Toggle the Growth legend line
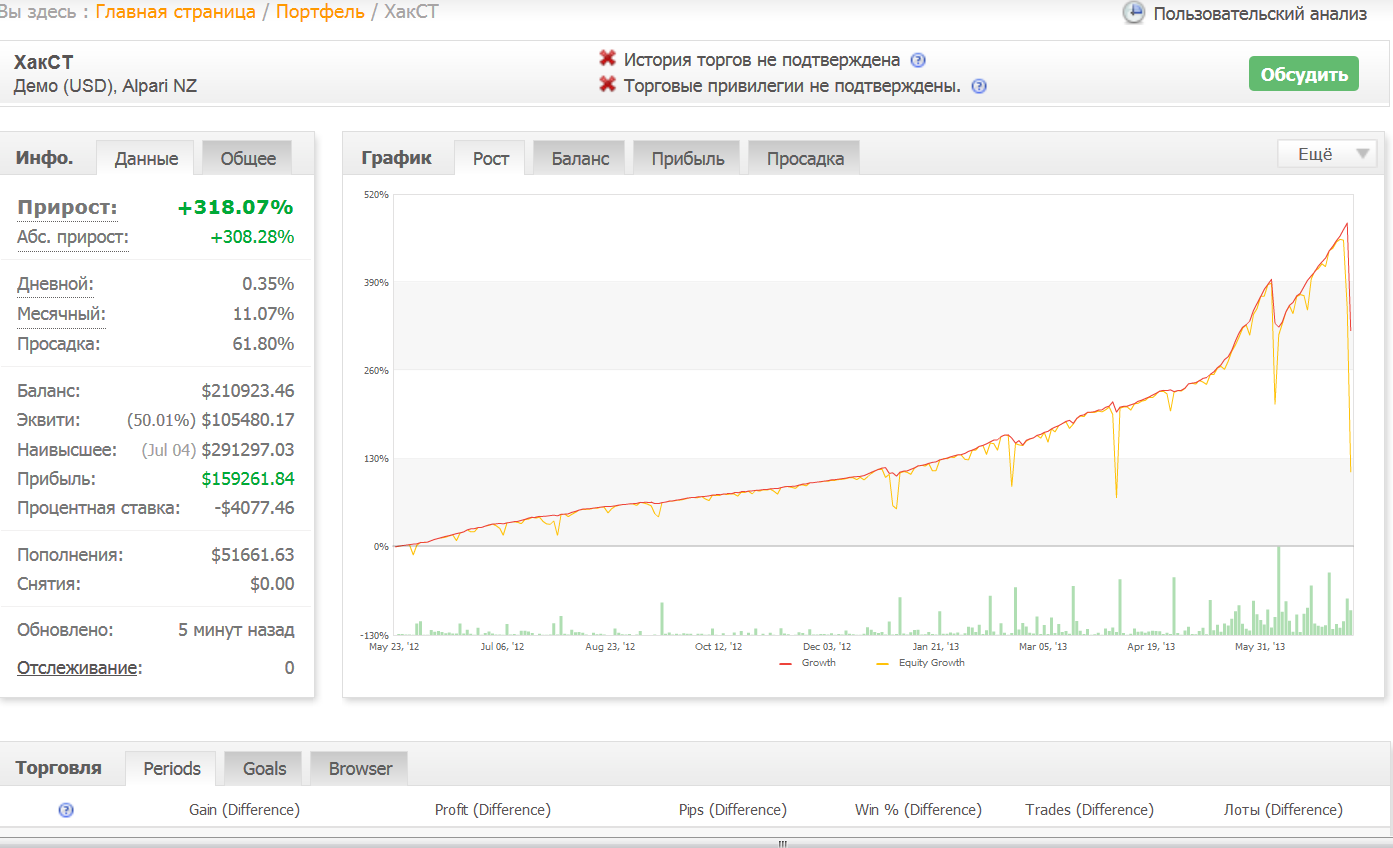 [807, 663]
